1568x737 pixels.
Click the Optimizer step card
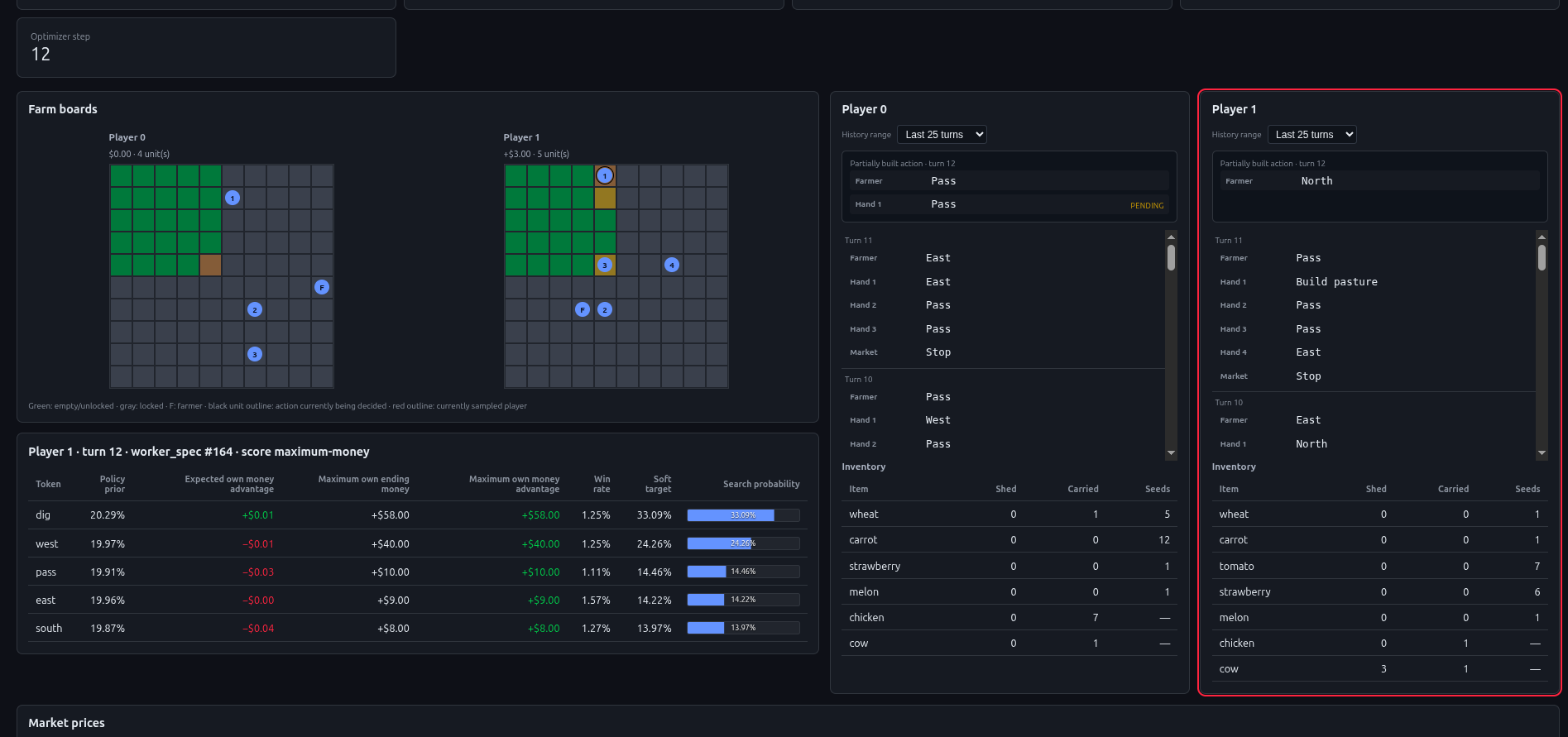pyautogui.click(x=206, y=48)
